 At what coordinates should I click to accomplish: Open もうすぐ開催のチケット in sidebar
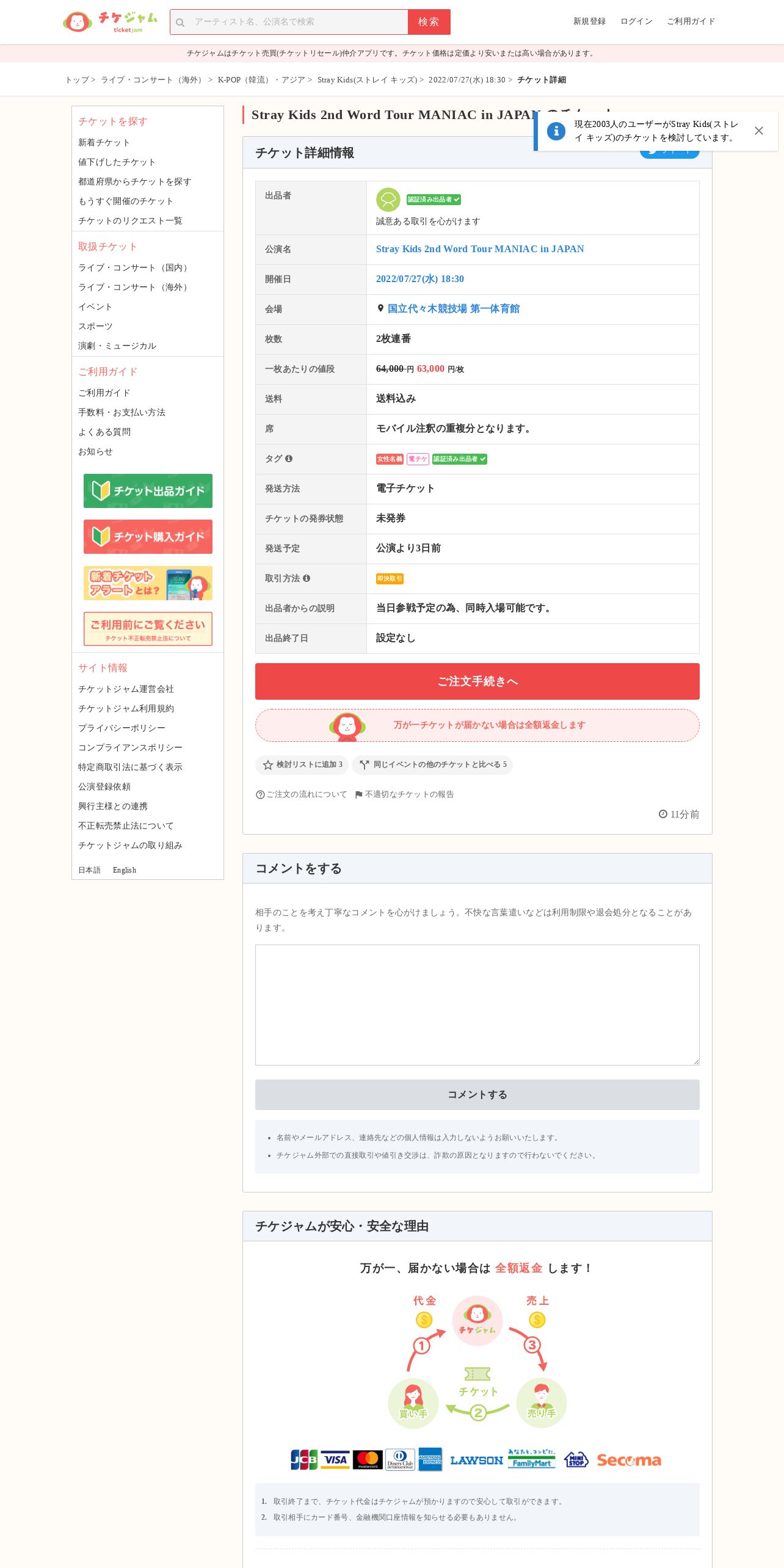tap(126, 201)
